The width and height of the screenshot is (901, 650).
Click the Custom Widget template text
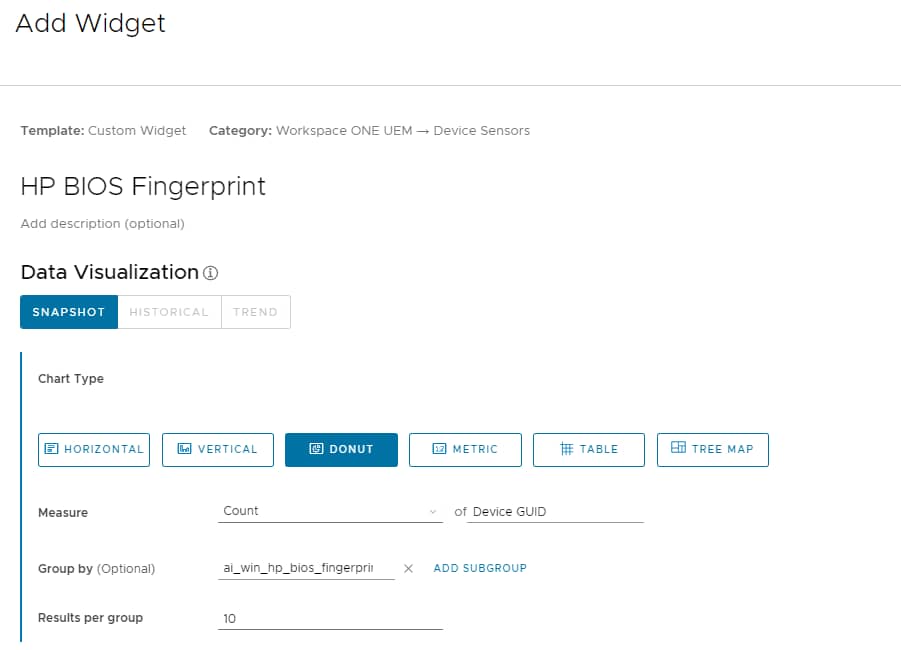pyautogui.click(x=137, y=130)
